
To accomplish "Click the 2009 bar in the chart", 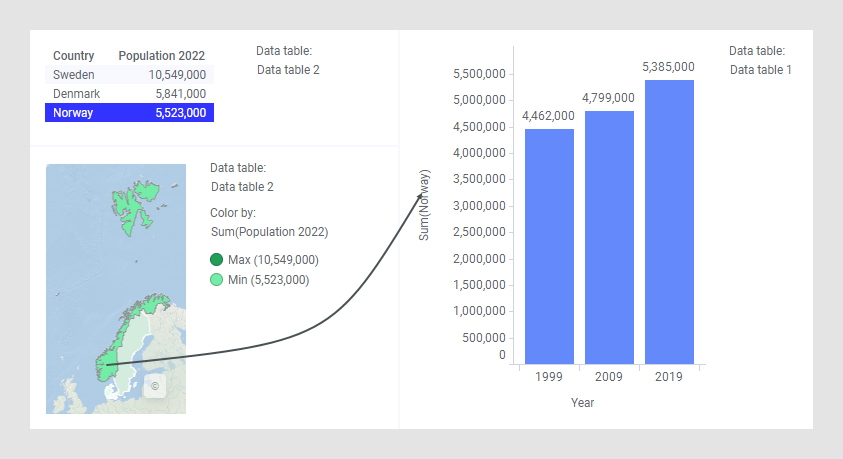I will pyautogui.click(x=609, y=236).
